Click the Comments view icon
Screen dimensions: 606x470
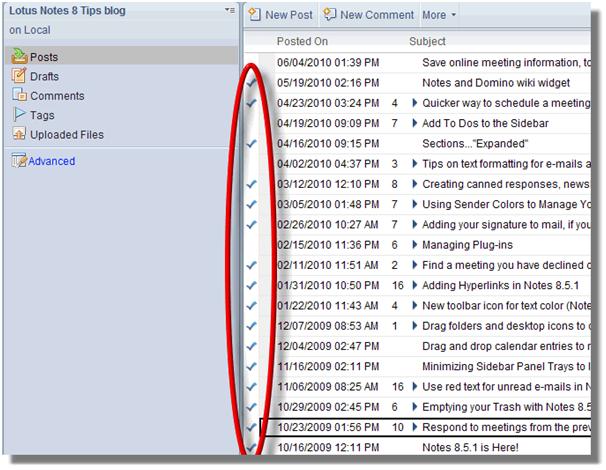(19, 95)
